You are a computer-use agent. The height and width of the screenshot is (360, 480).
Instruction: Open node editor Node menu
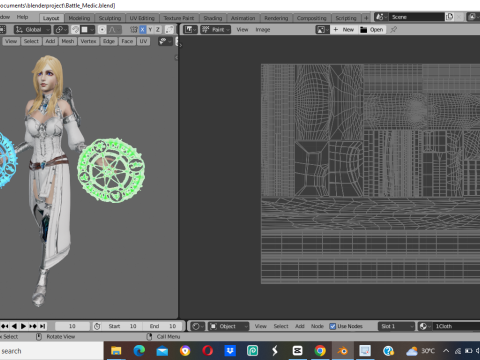[x=317, y=326]
